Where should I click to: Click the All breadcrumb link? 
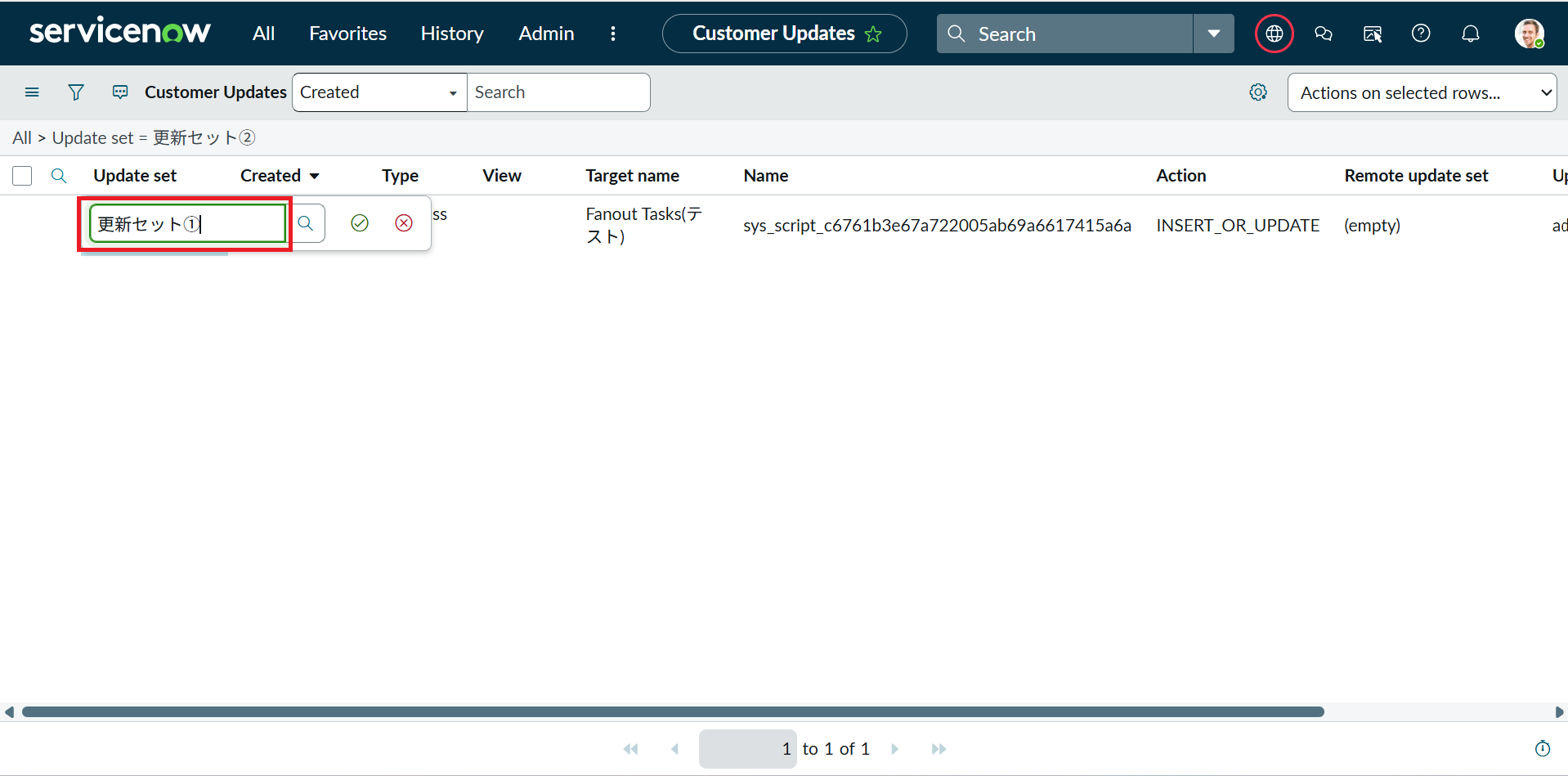[x=22, y=138]
